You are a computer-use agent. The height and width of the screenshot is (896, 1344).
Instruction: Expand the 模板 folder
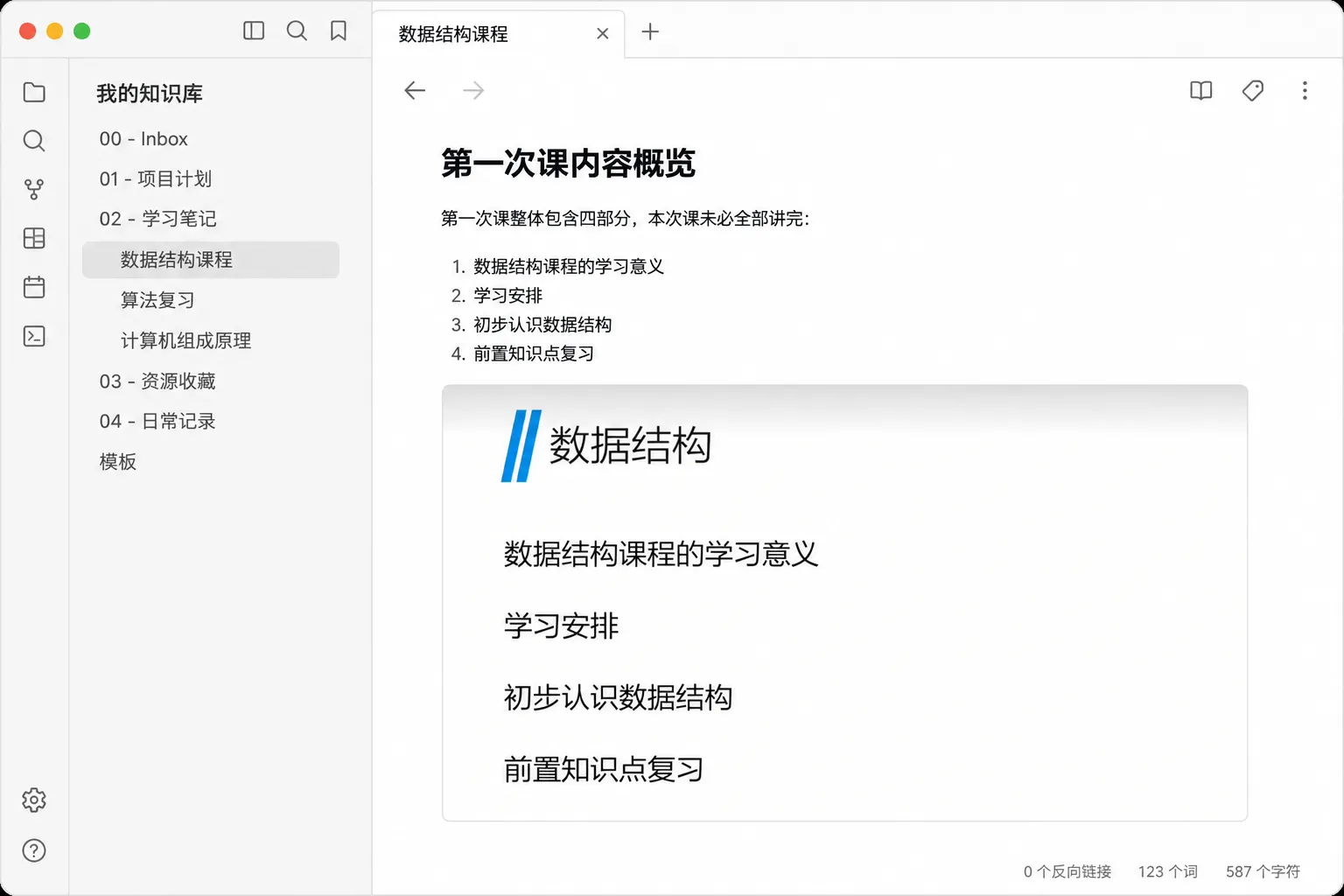(x=118, y=462)
